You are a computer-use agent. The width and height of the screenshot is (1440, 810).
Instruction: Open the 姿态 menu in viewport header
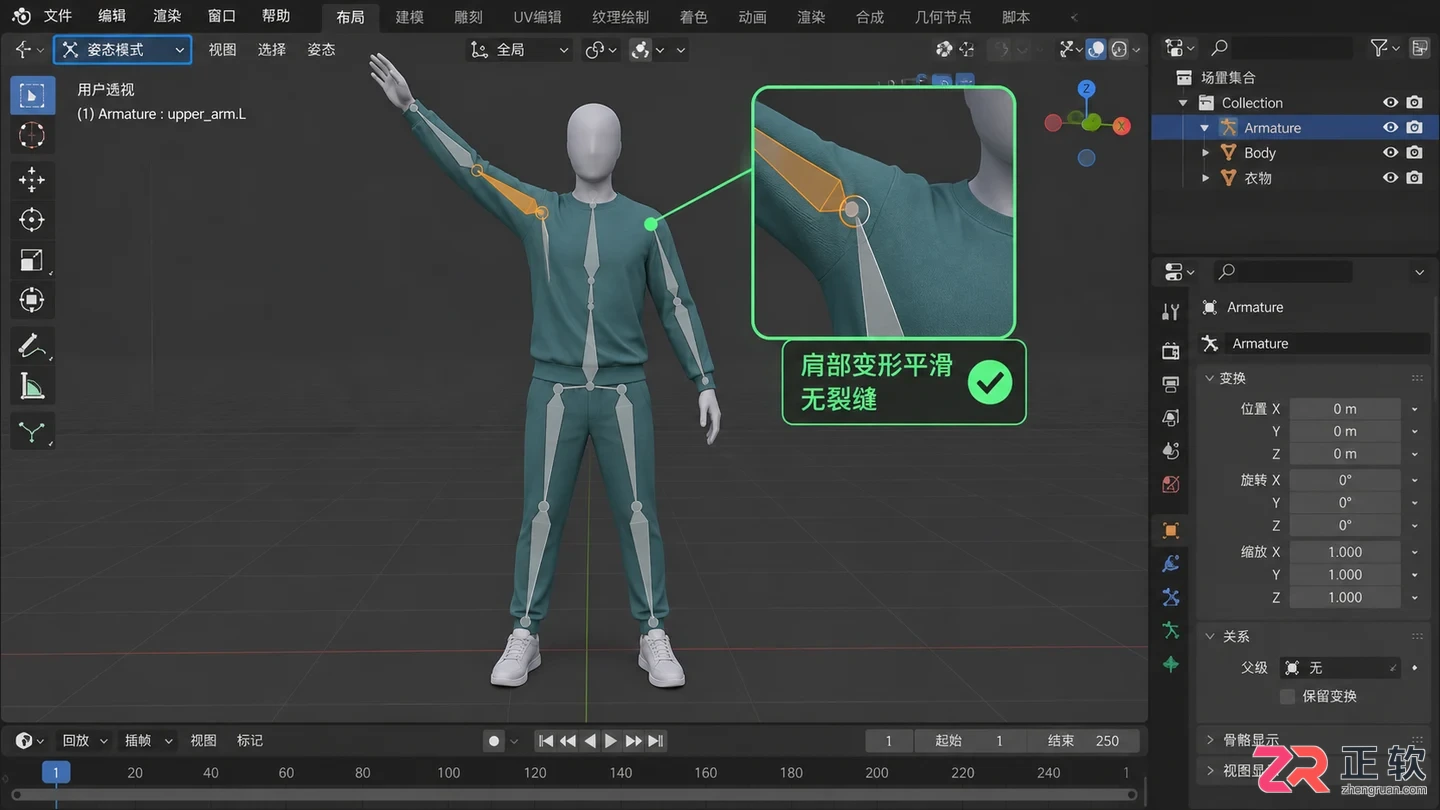(321, 50)
